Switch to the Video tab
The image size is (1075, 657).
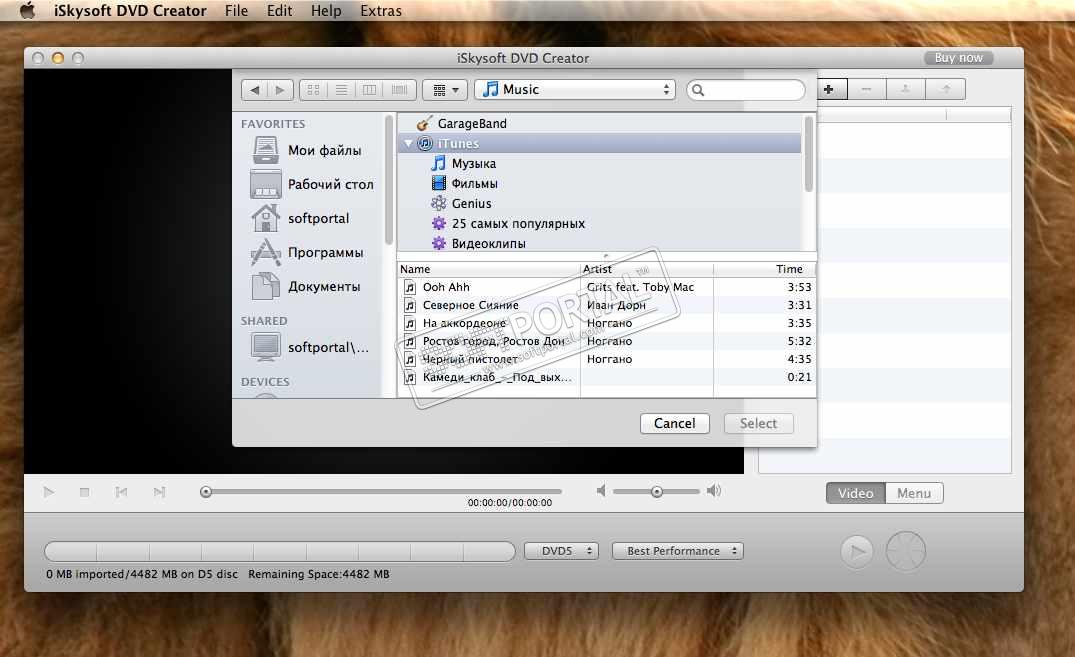coord(856,493)
